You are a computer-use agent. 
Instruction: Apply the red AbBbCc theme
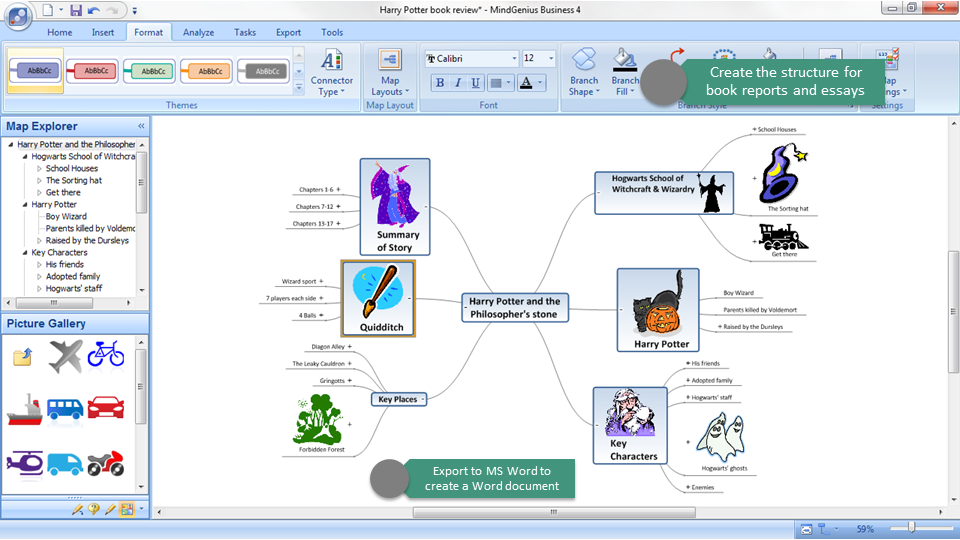92,71
